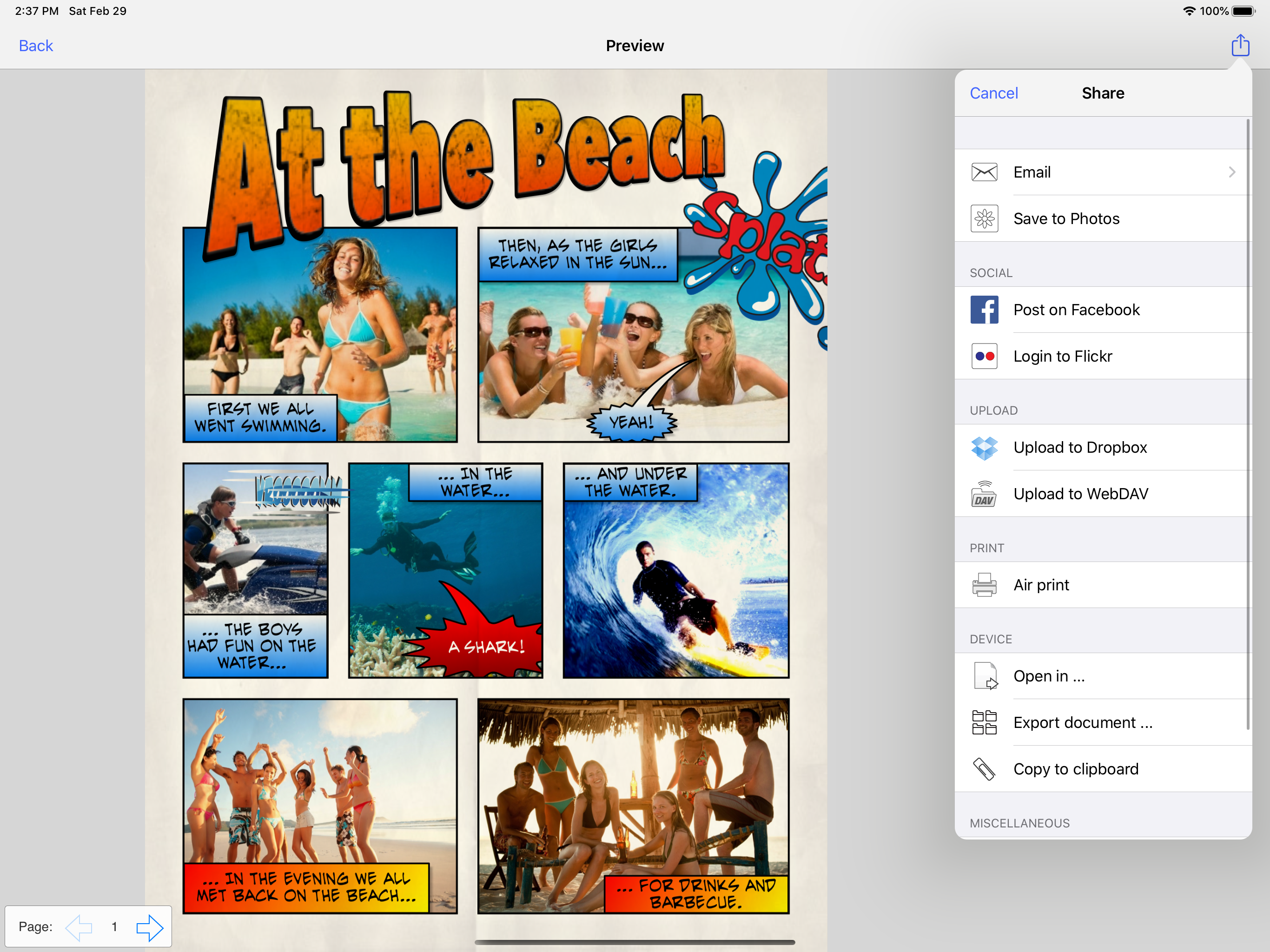The image size is (1270, 952).
Task: Click the Flickr dots icon
Action: pyautogui.click(x=984, y=357)
